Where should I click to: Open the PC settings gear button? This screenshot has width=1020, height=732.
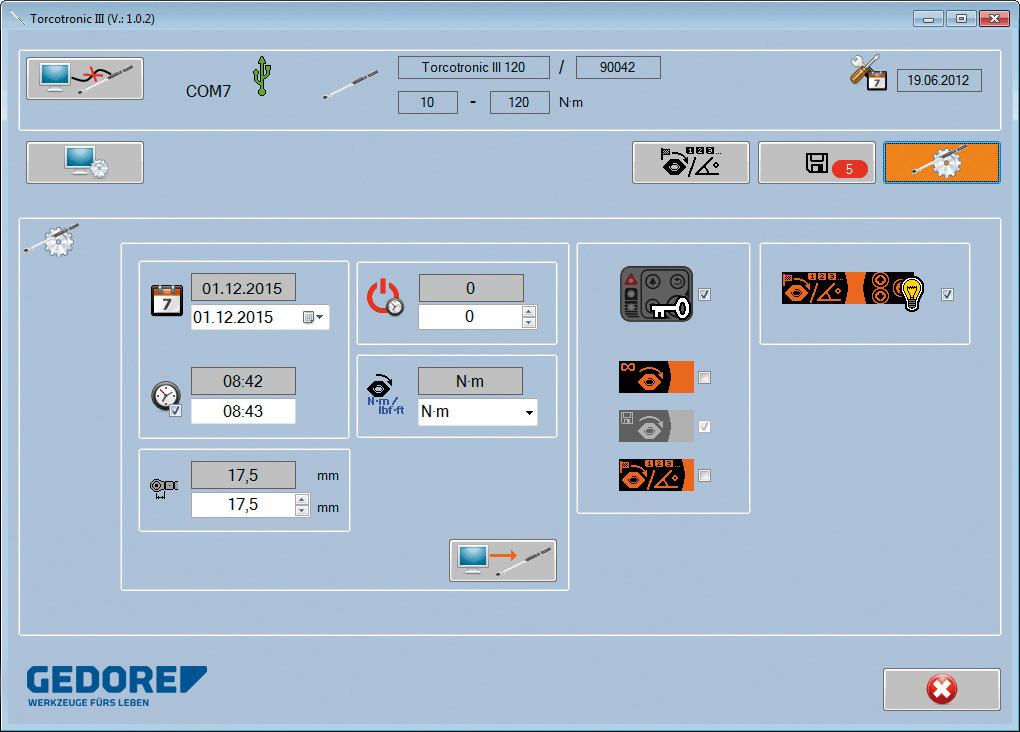click(85, 163)
